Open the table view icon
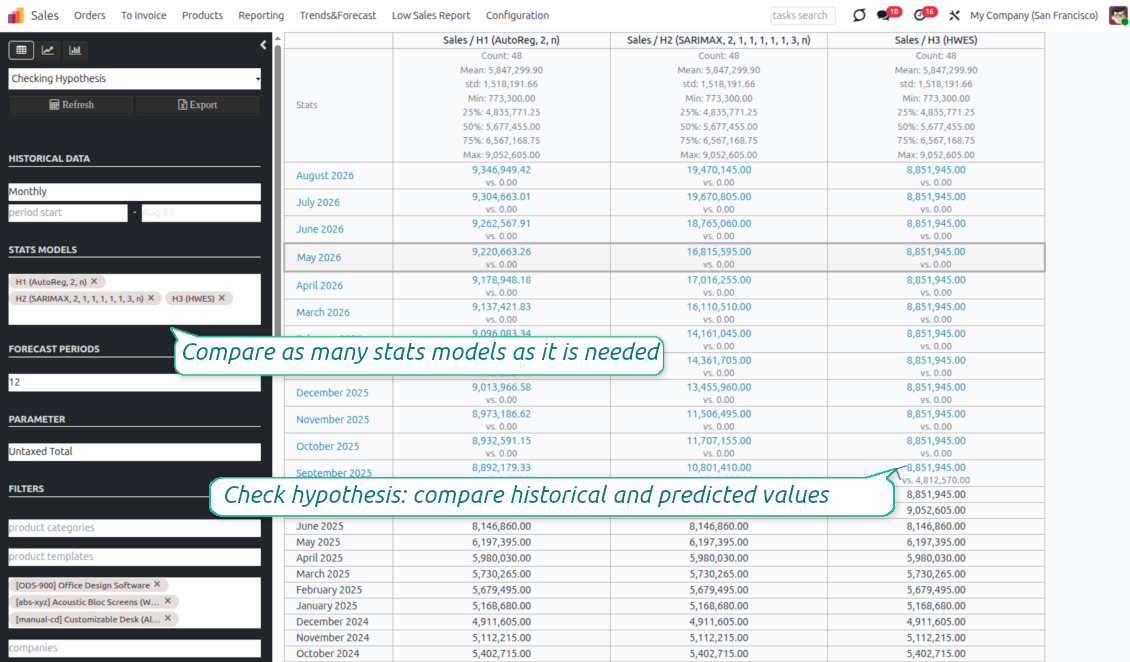The width and height of the screenshot is (1130, 662). [21, 49]
